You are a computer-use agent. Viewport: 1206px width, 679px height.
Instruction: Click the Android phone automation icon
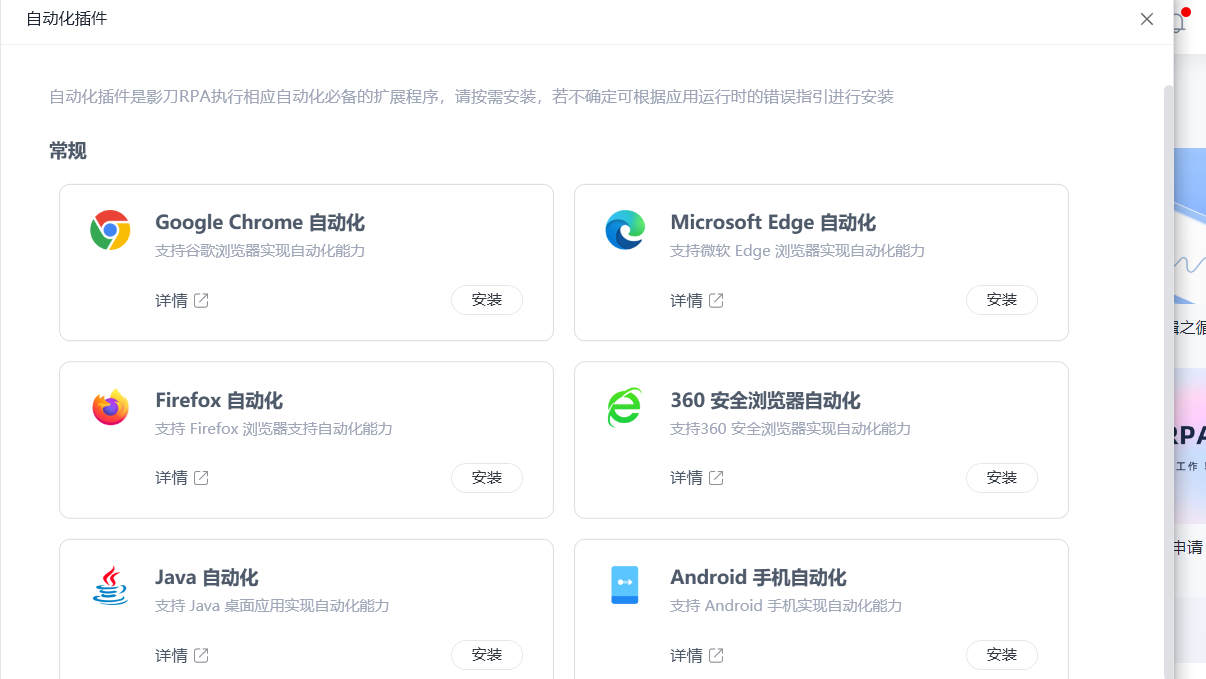[x=625, y=585]
